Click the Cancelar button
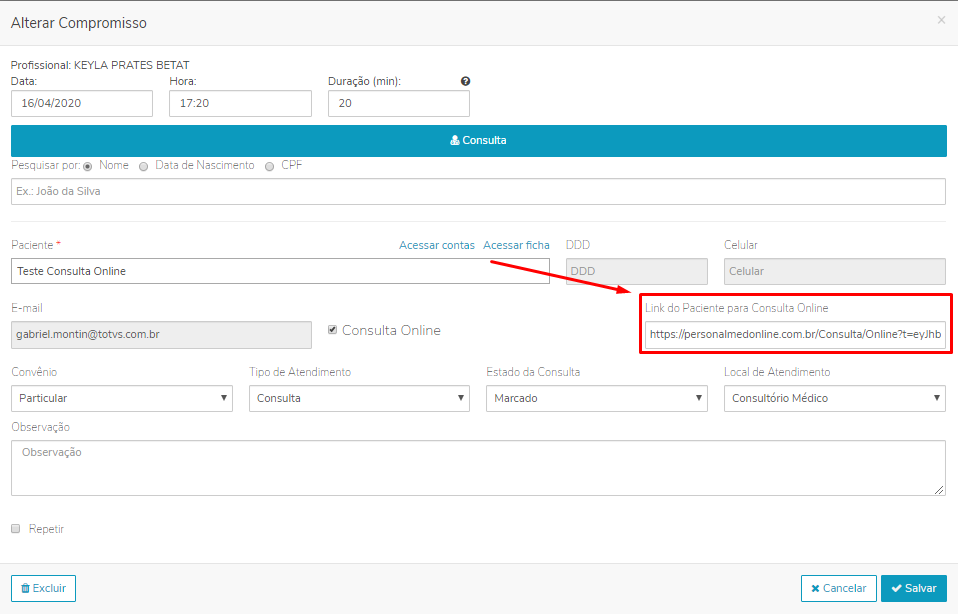958x614 pixels. click(839, 588)
